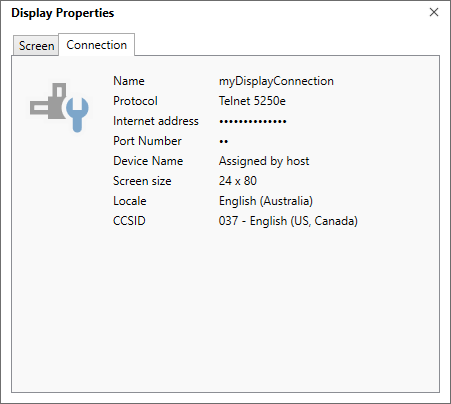Click the Name label
The height and width of the screenshot is (404, 451).
coord(129,81)
